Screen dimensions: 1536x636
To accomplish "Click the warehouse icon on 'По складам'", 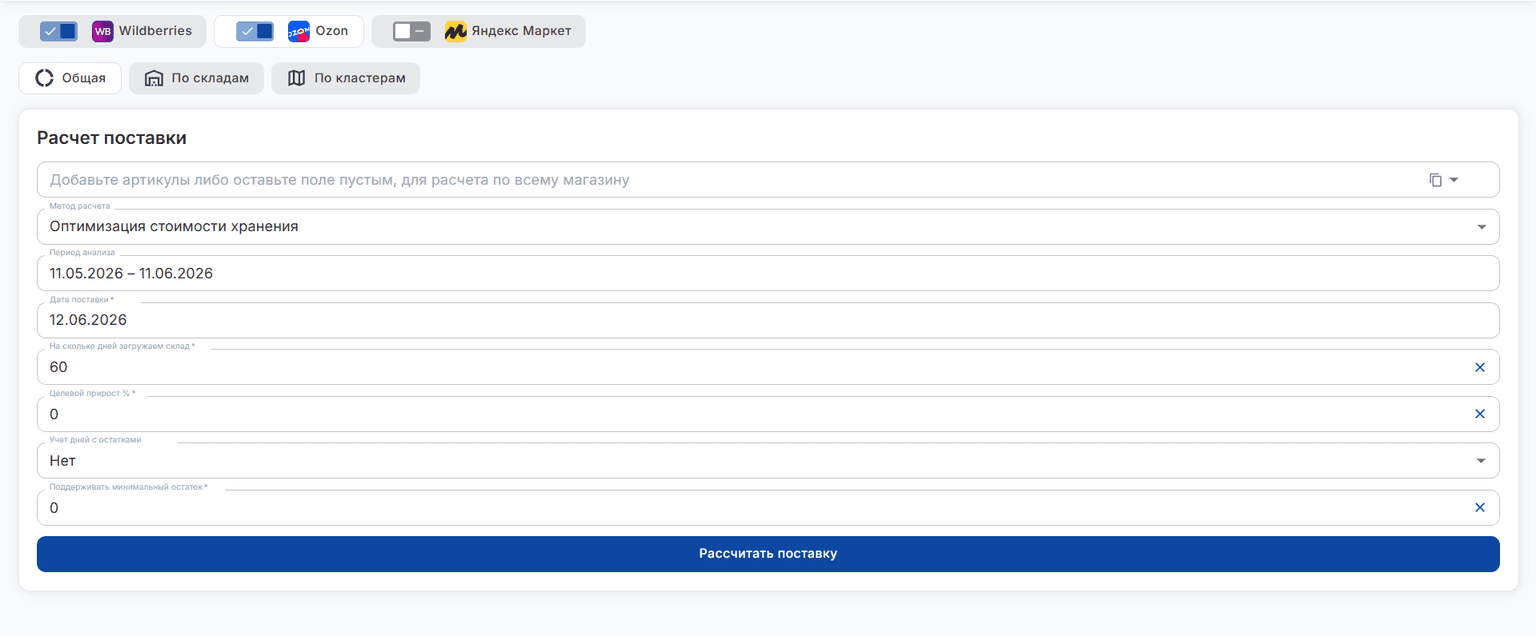I will click(x=153, y=78).
